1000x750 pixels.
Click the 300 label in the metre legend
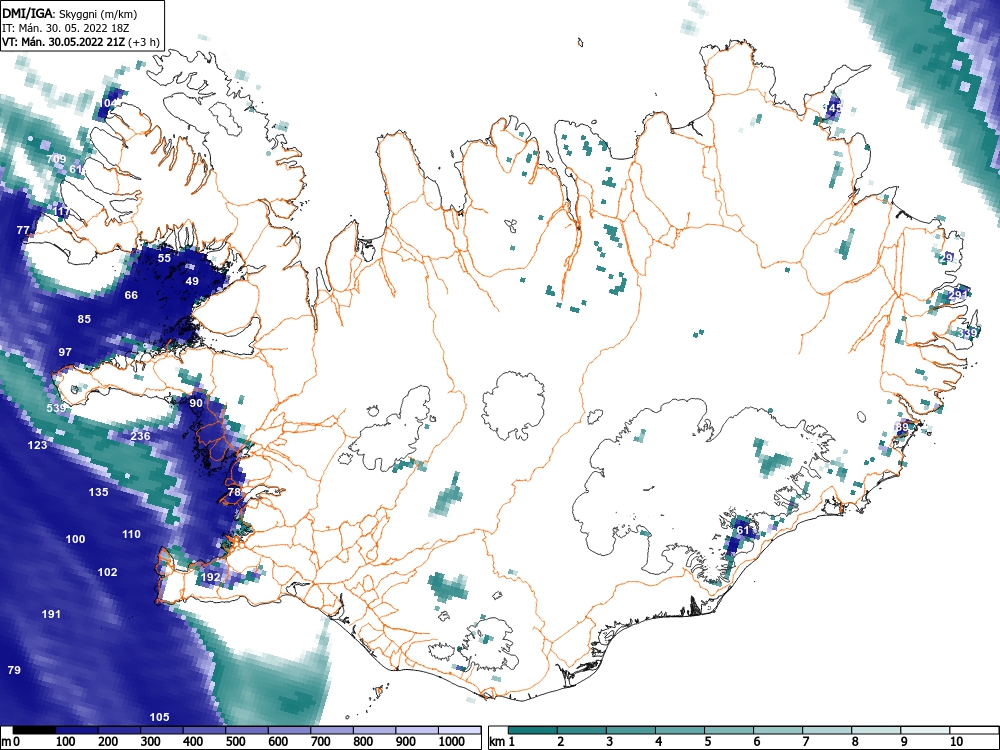coord(151,742)
